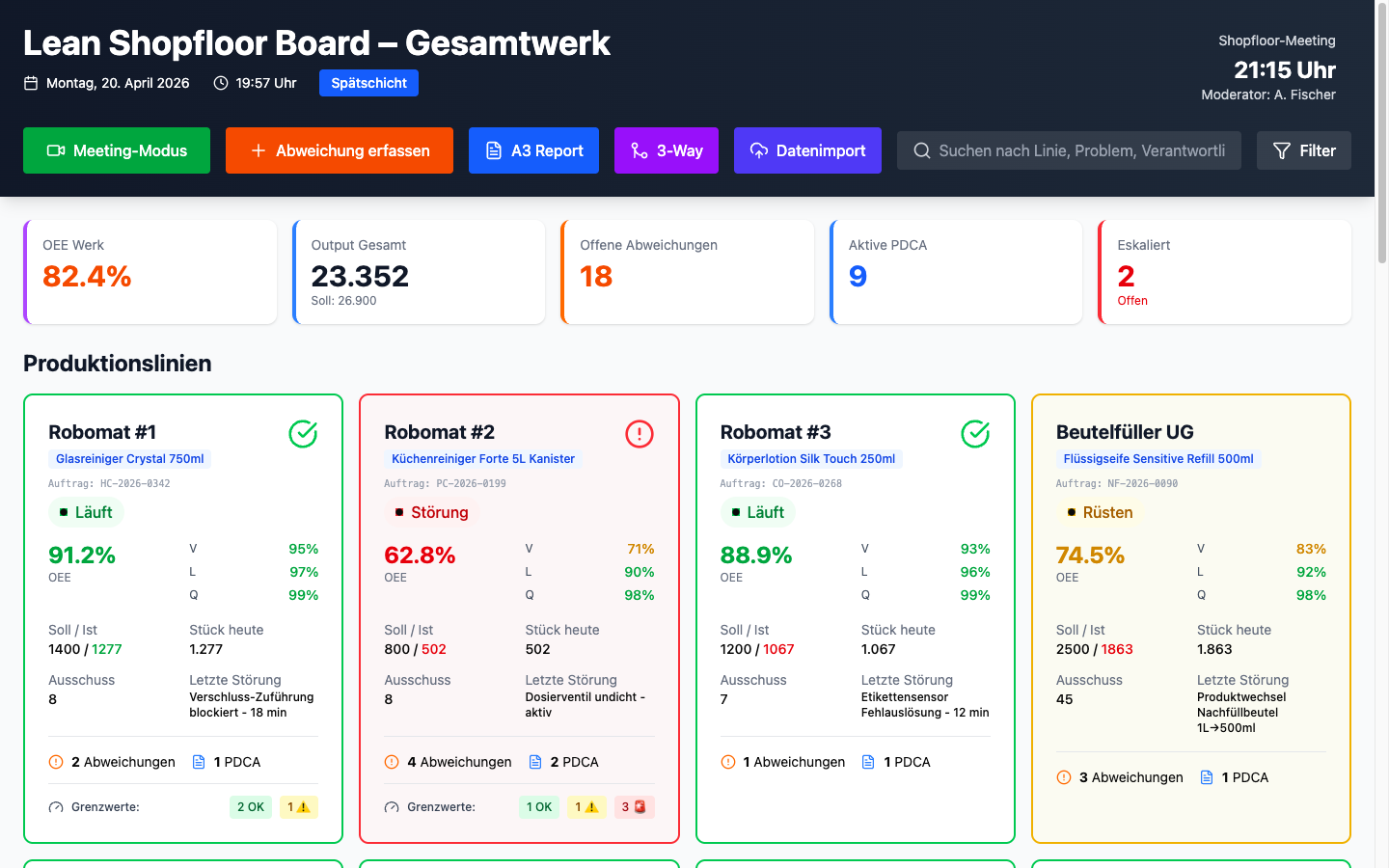The height and width of the screenshot is (868, 1389).
Task: Click the magnifier icon in the search bar
Action: (921, 150)
